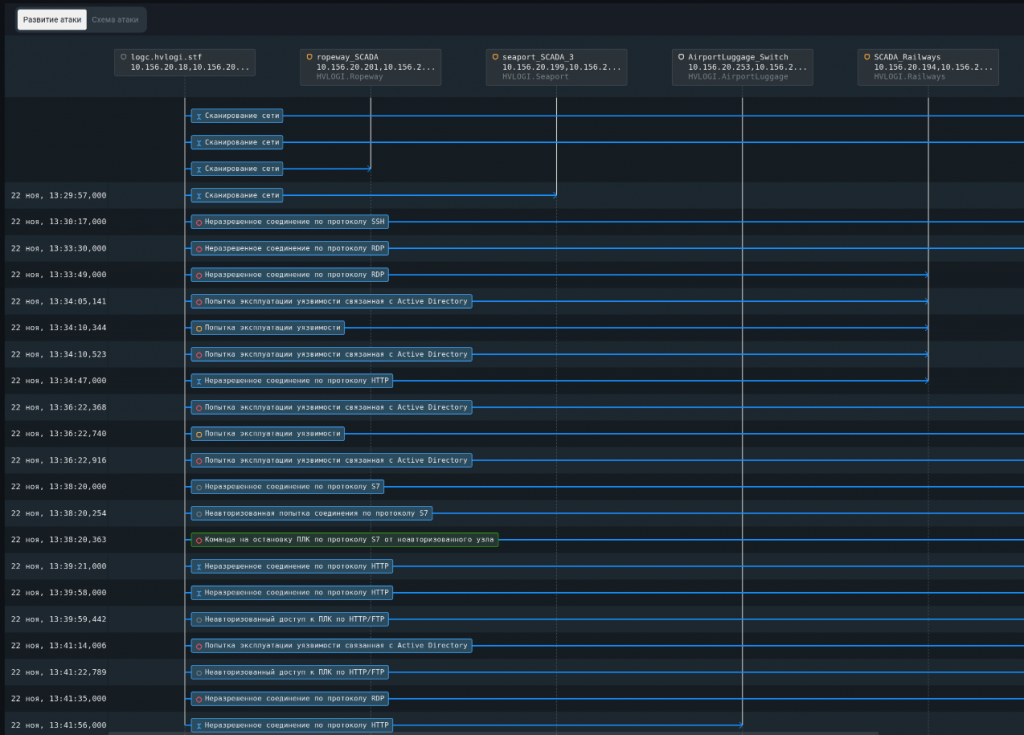Click the red icon on the PLC stop command event
This screenshot has width=1024, height=735.
point(199,540)
